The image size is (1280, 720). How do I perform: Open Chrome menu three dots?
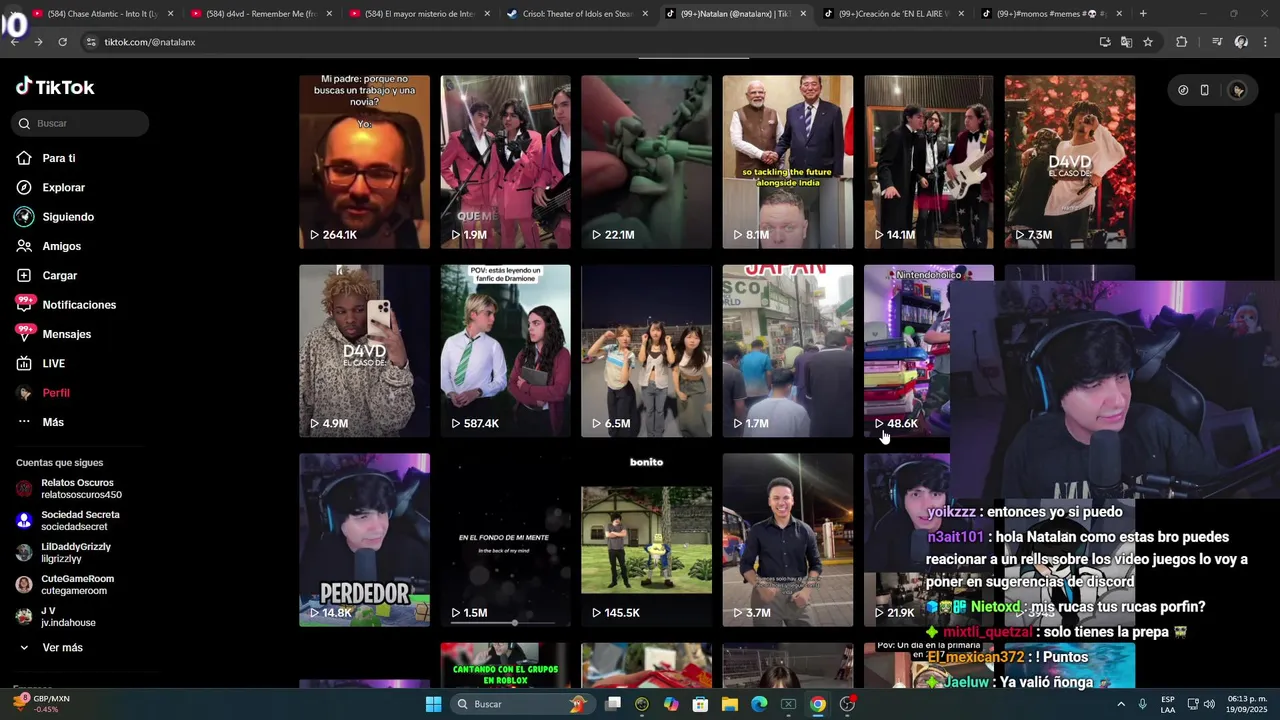coord(1265,42)
